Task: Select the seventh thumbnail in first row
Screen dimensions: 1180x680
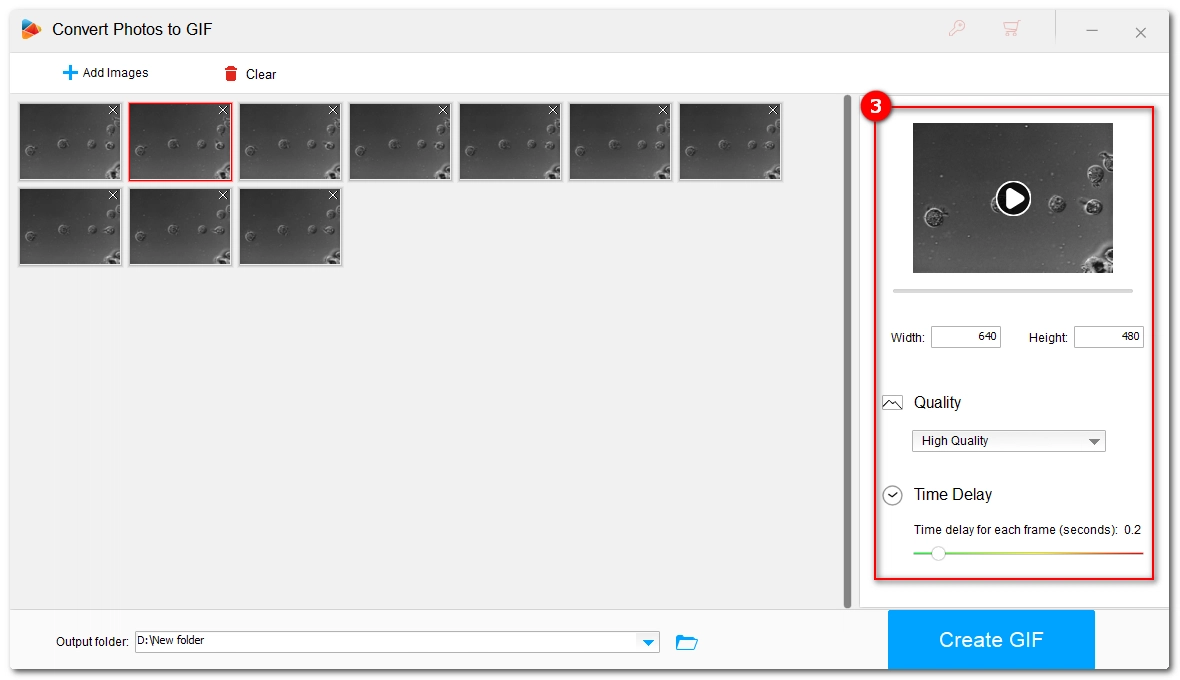Action: (x=730, y=142)
